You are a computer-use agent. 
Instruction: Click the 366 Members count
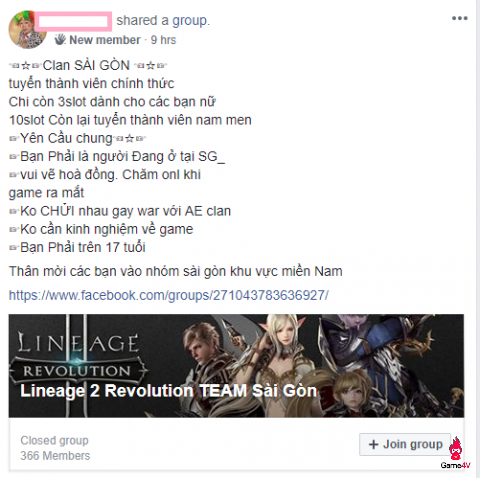coord(55,456)
